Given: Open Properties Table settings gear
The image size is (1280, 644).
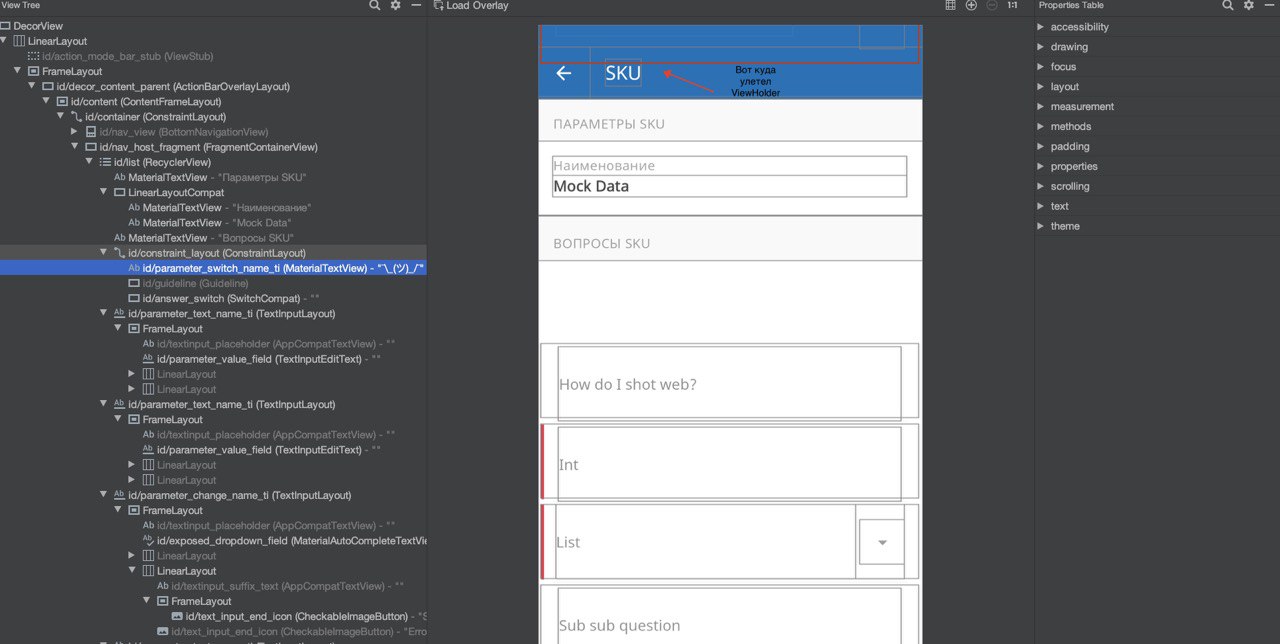Looking at the screenshot, I should 1249,5.
